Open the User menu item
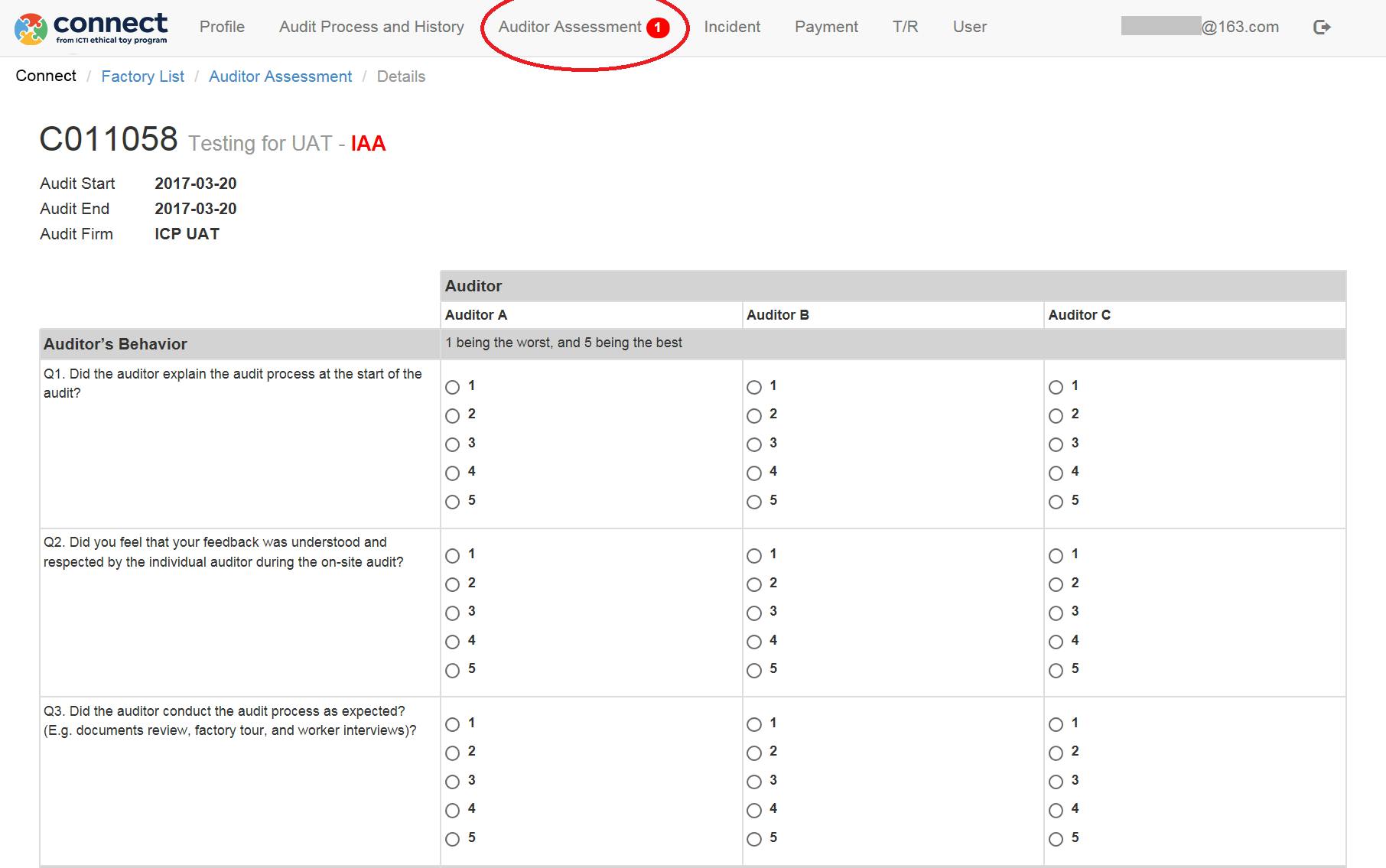Viewport: 1386px width, 868px height. click(969, 27)
